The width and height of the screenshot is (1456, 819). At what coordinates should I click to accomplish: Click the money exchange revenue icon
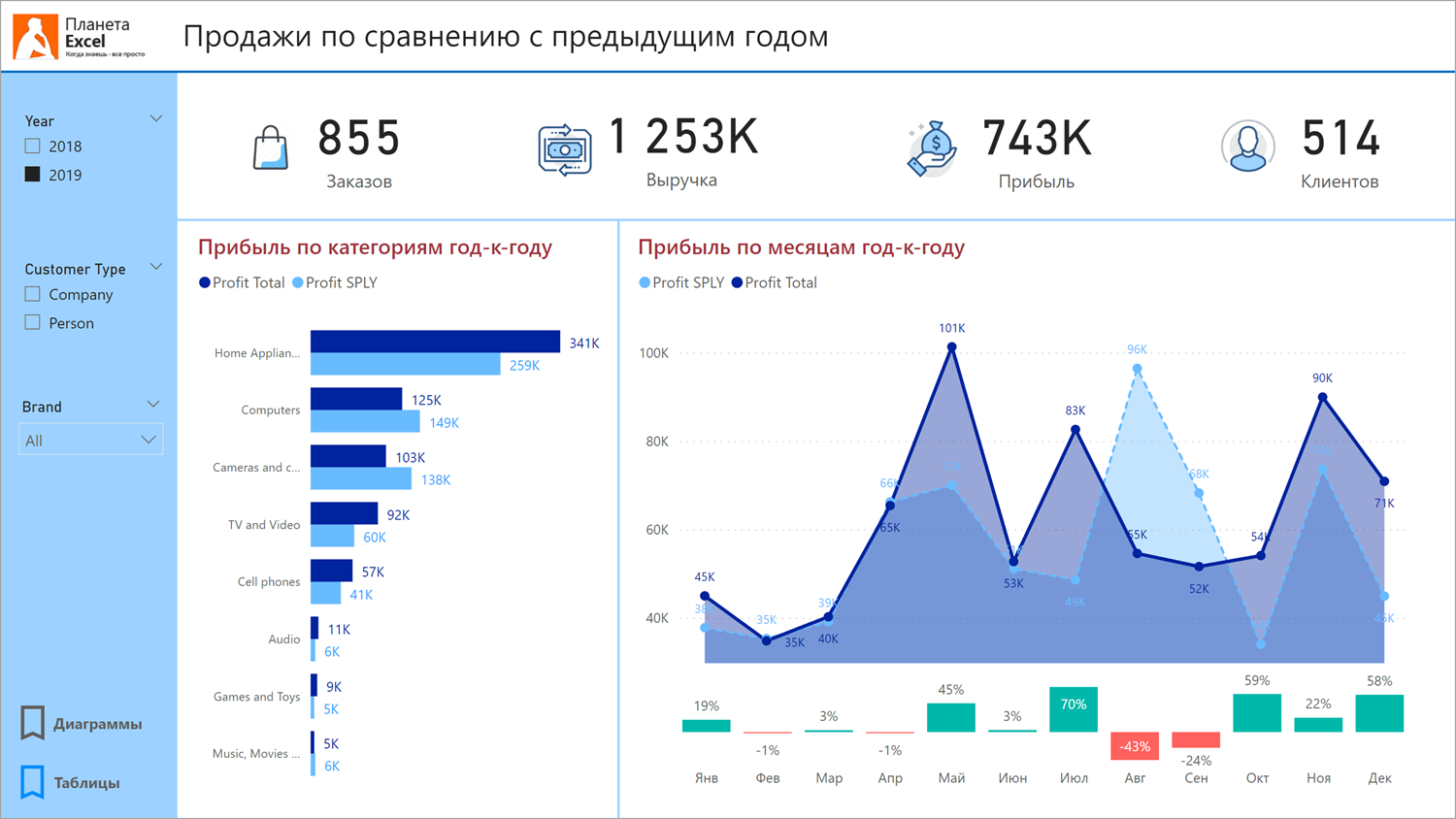(x=565, y=150)
